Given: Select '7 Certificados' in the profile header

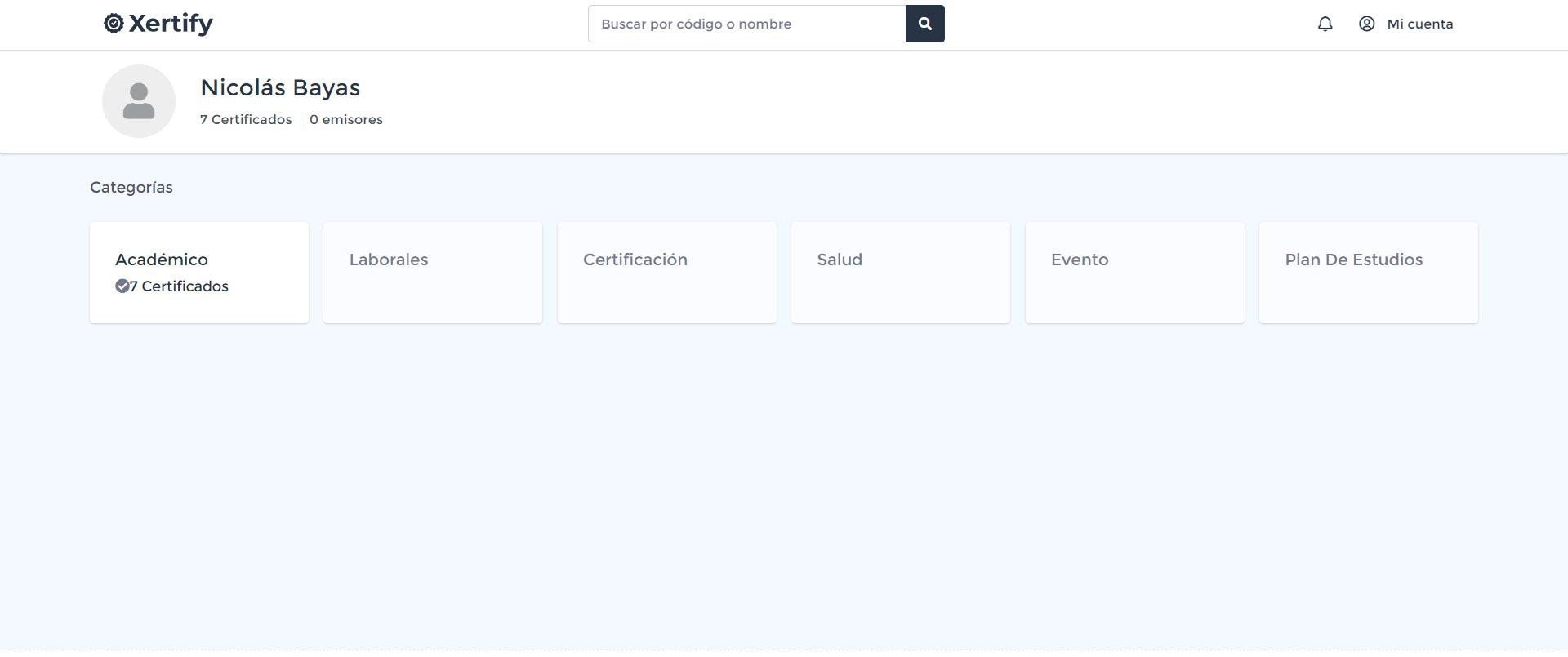Looking at the screenshot, I should (246, 119).
